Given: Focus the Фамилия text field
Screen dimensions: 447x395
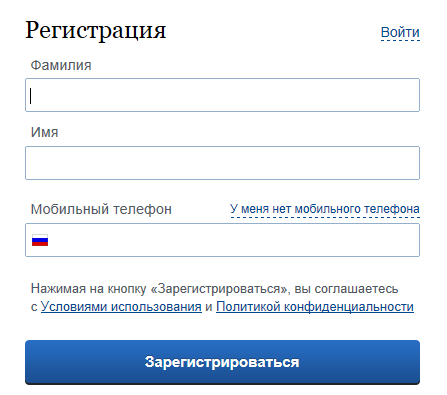Looking at the screenshot, I should [222, 95].
